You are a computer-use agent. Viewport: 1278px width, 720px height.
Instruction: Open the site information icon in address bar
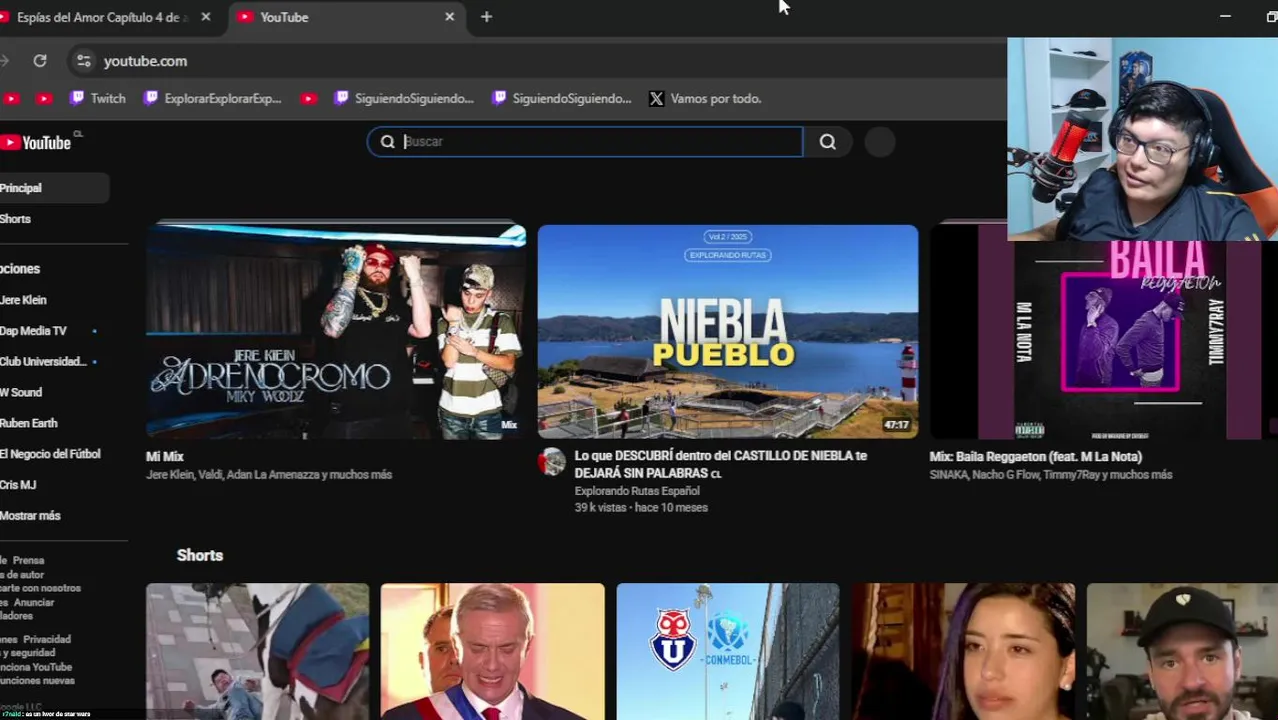coord(84,61)
